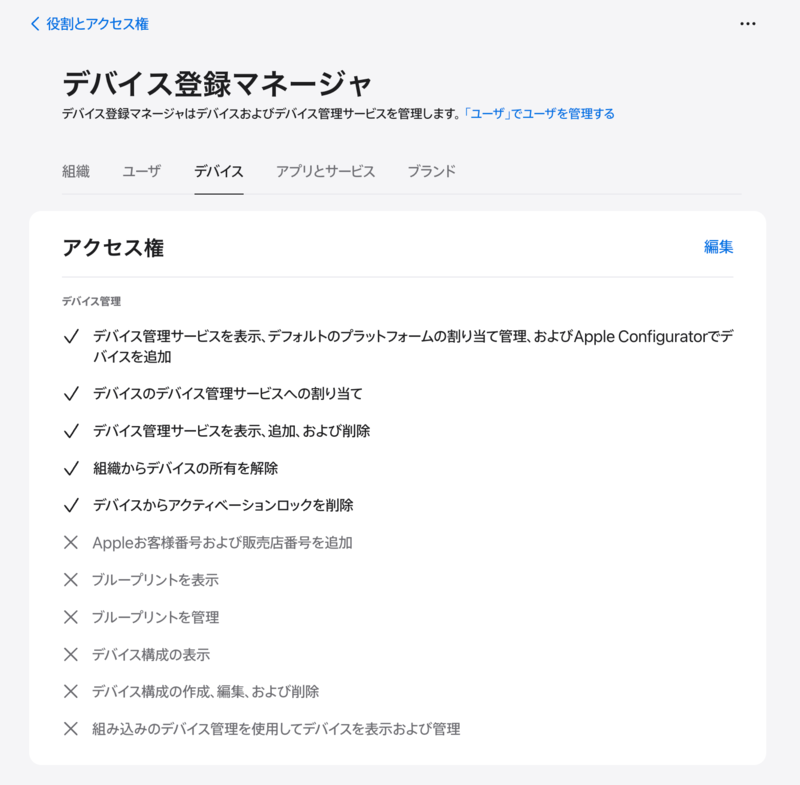The width and height of the screenshot is (800, 785).
Task: Open the three-dot more options menu
Action: click(748, 23)
